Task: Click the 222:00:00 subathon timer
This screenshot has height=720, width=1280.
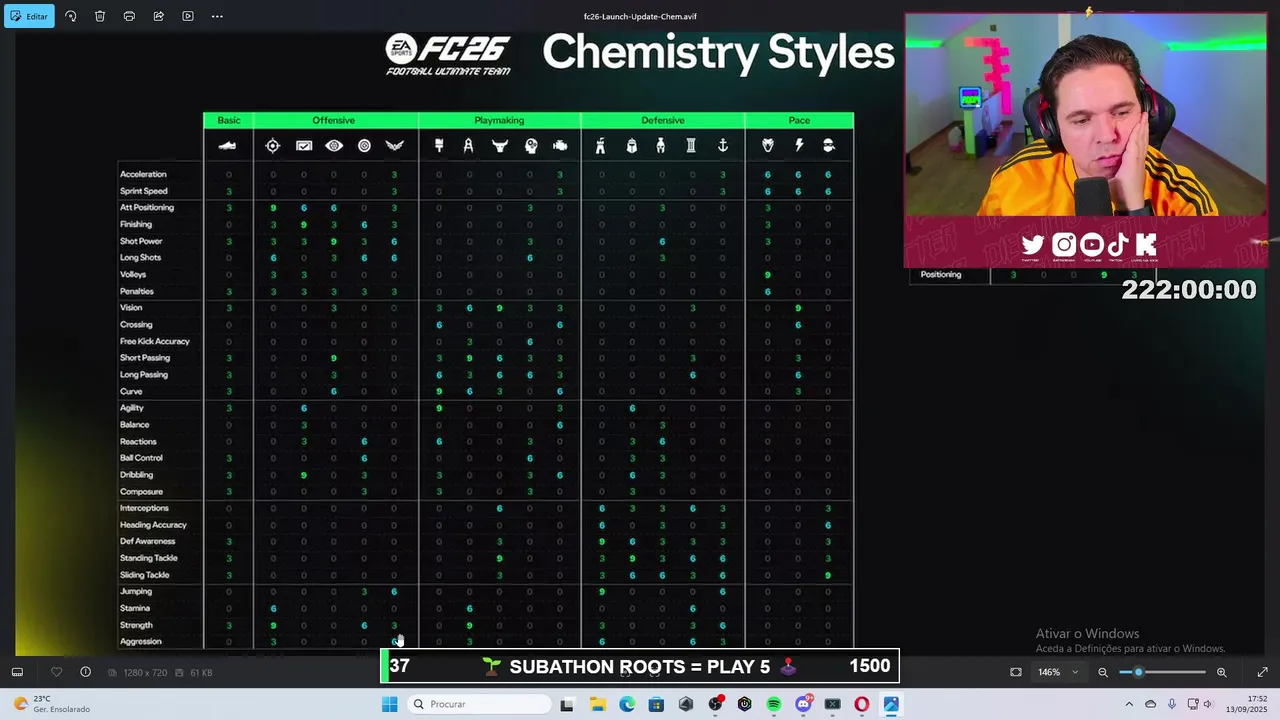Action: [x=1188, y=290]
